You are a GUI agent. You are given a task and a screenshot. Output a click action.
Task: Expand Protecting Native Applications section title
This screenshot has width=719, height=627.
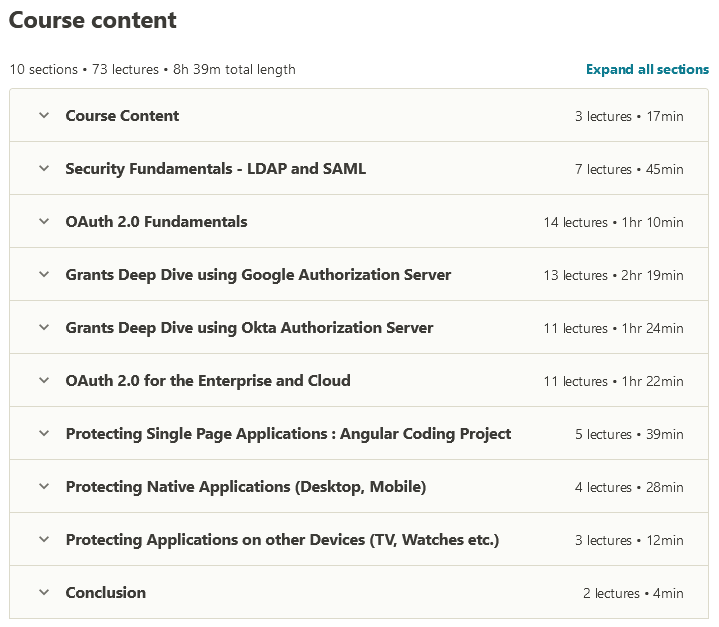point(245,487)
